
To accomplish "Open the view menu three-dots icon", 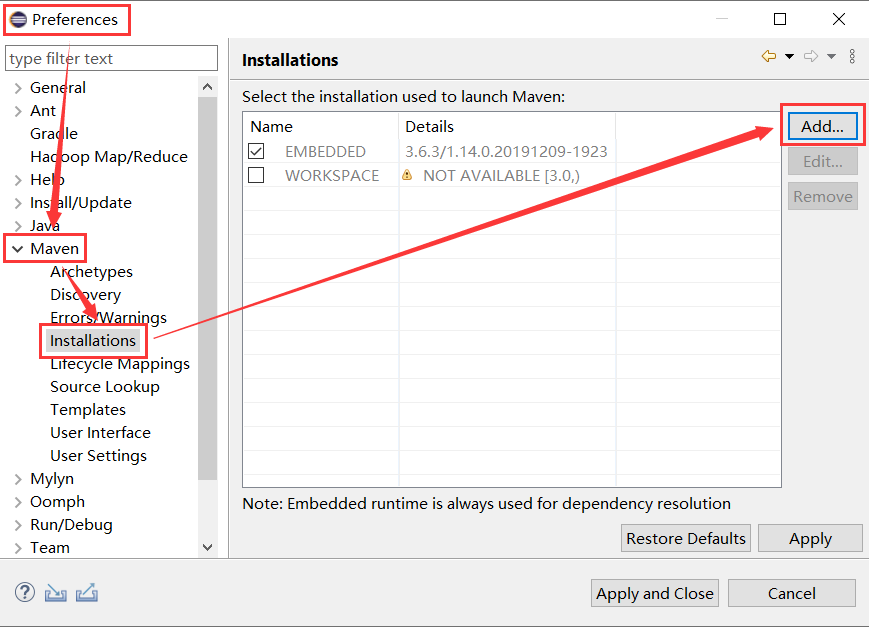I will point(852,56).
